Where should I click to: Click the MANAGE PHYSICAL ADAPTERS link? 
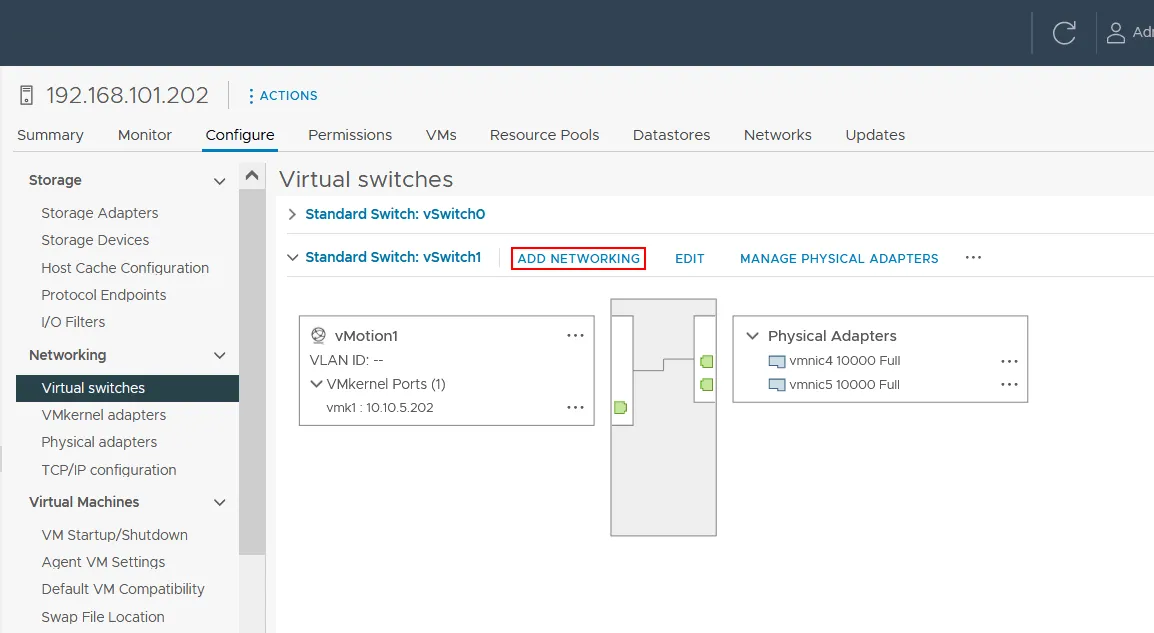(838, 258)
